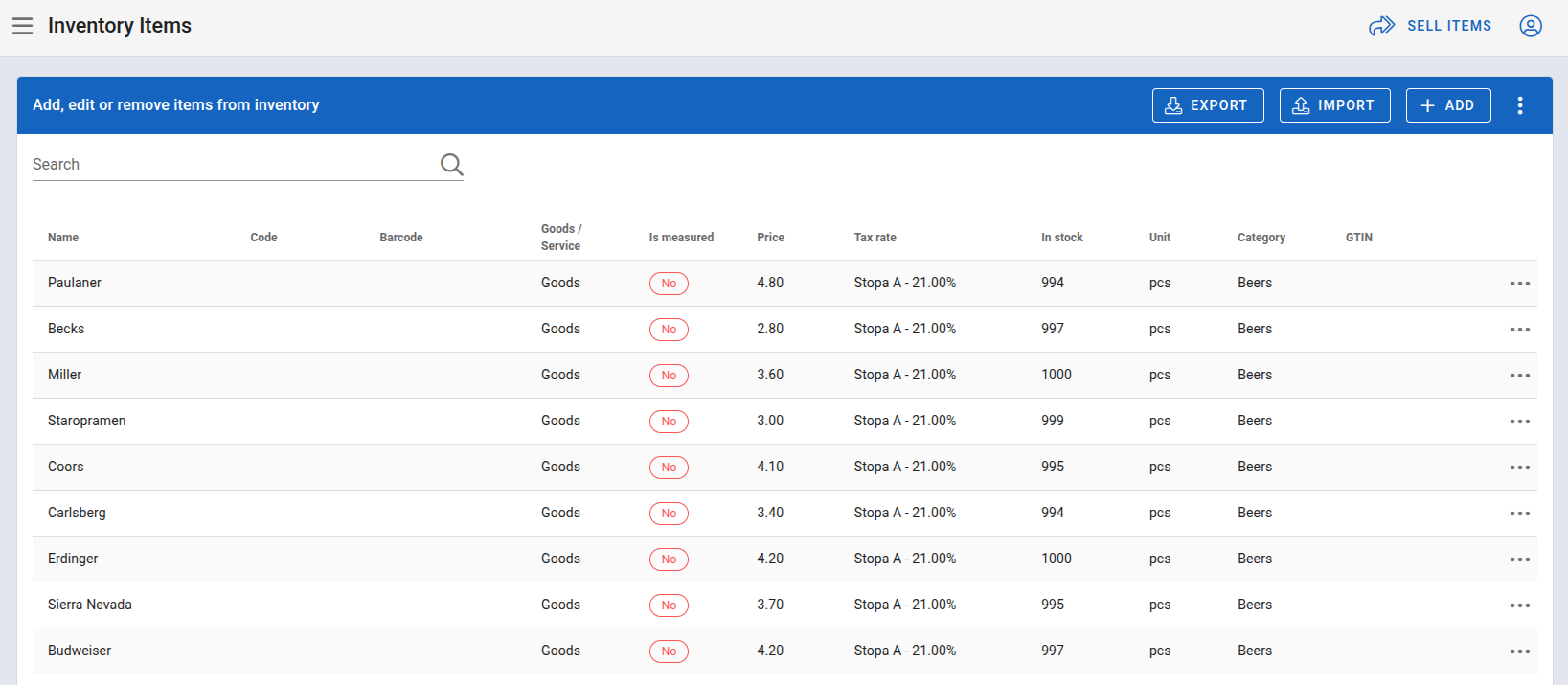Open the user account profile icon
This screenshot has width=1568, height=685.
[1531, 26]
